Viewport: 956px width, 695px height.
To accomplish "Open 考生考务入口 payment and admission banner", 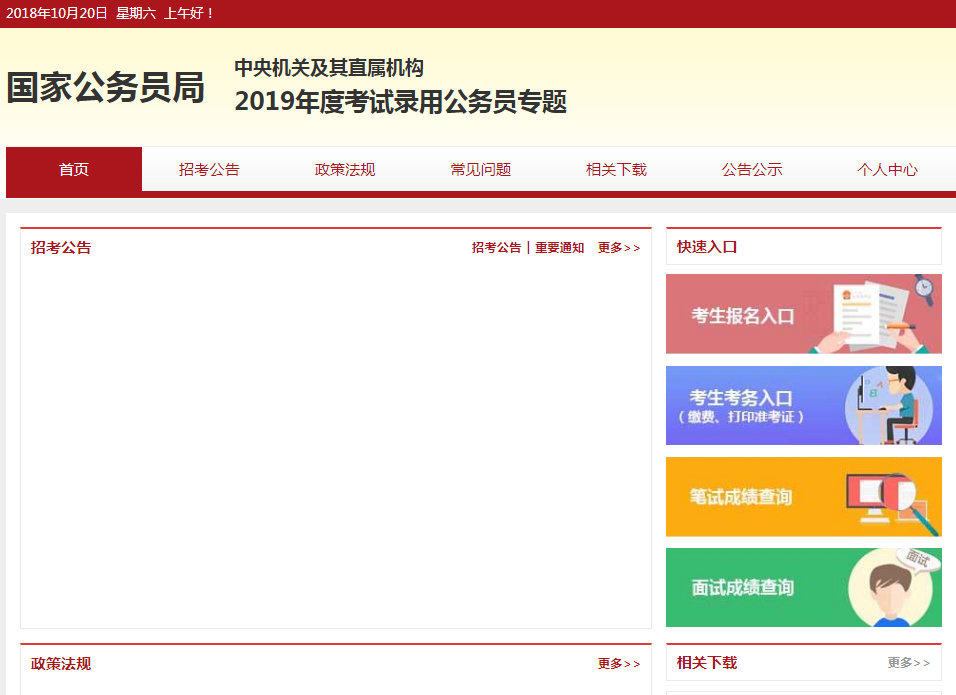I will click(x=804, y=405).
